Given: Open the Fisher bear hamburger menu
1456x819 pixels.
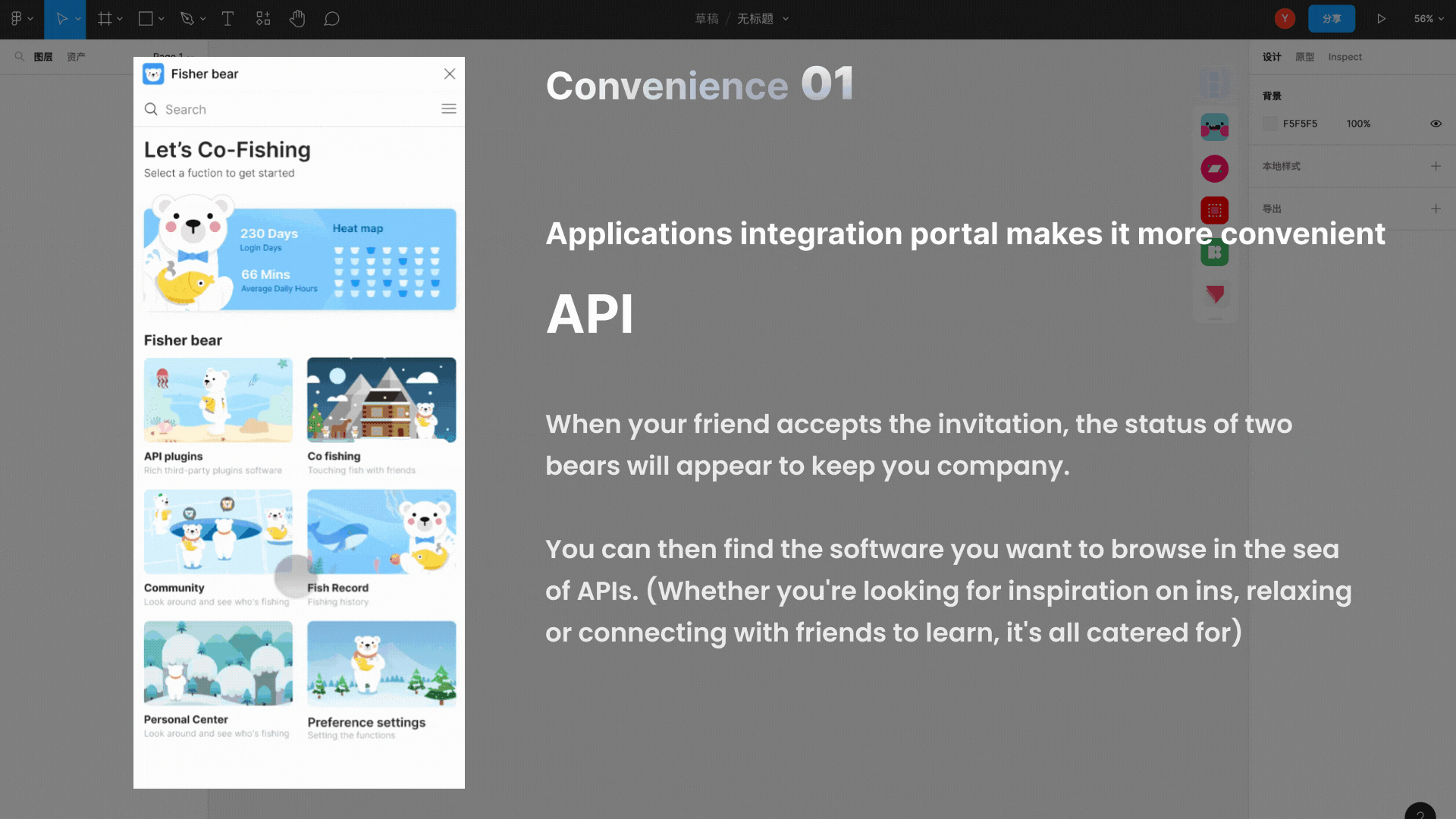Looking at the screenshot, I should [449, 109].
